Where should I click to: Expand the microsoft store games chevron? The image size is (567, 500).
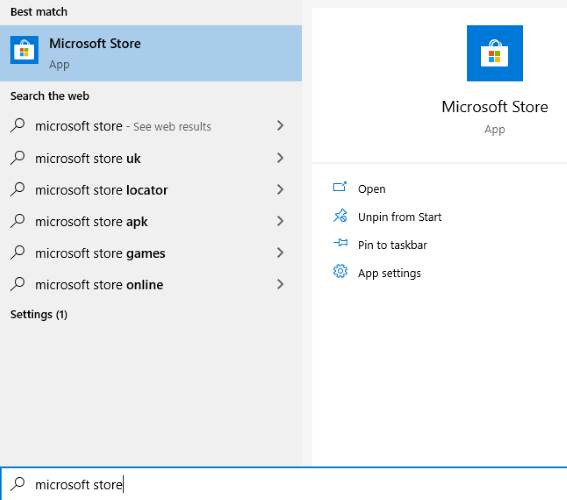[280, 252]
